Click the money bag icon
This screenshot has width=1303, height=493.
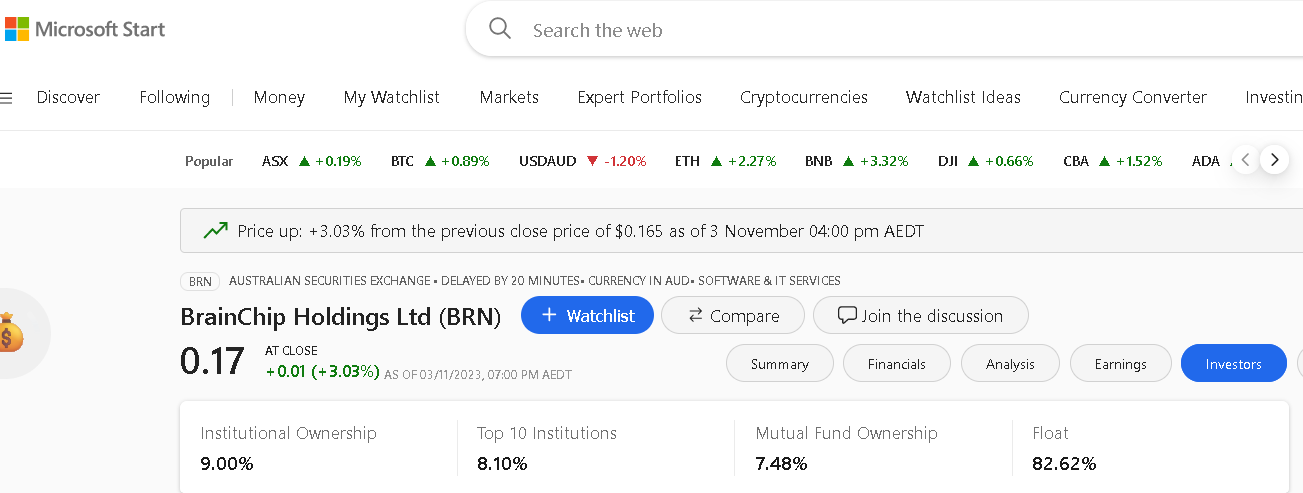coord(10,332)
